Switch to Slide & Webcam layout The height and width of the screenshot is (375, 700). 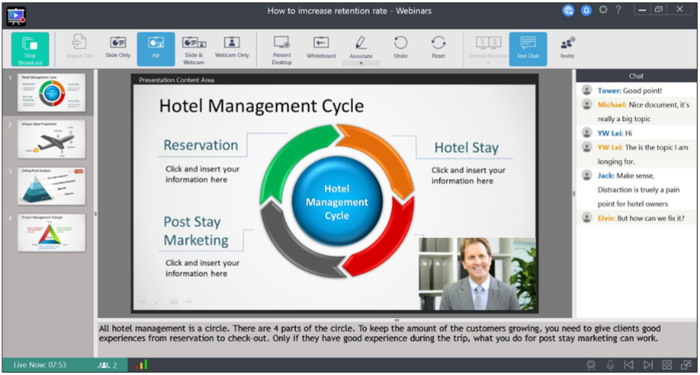pos(193,50)
